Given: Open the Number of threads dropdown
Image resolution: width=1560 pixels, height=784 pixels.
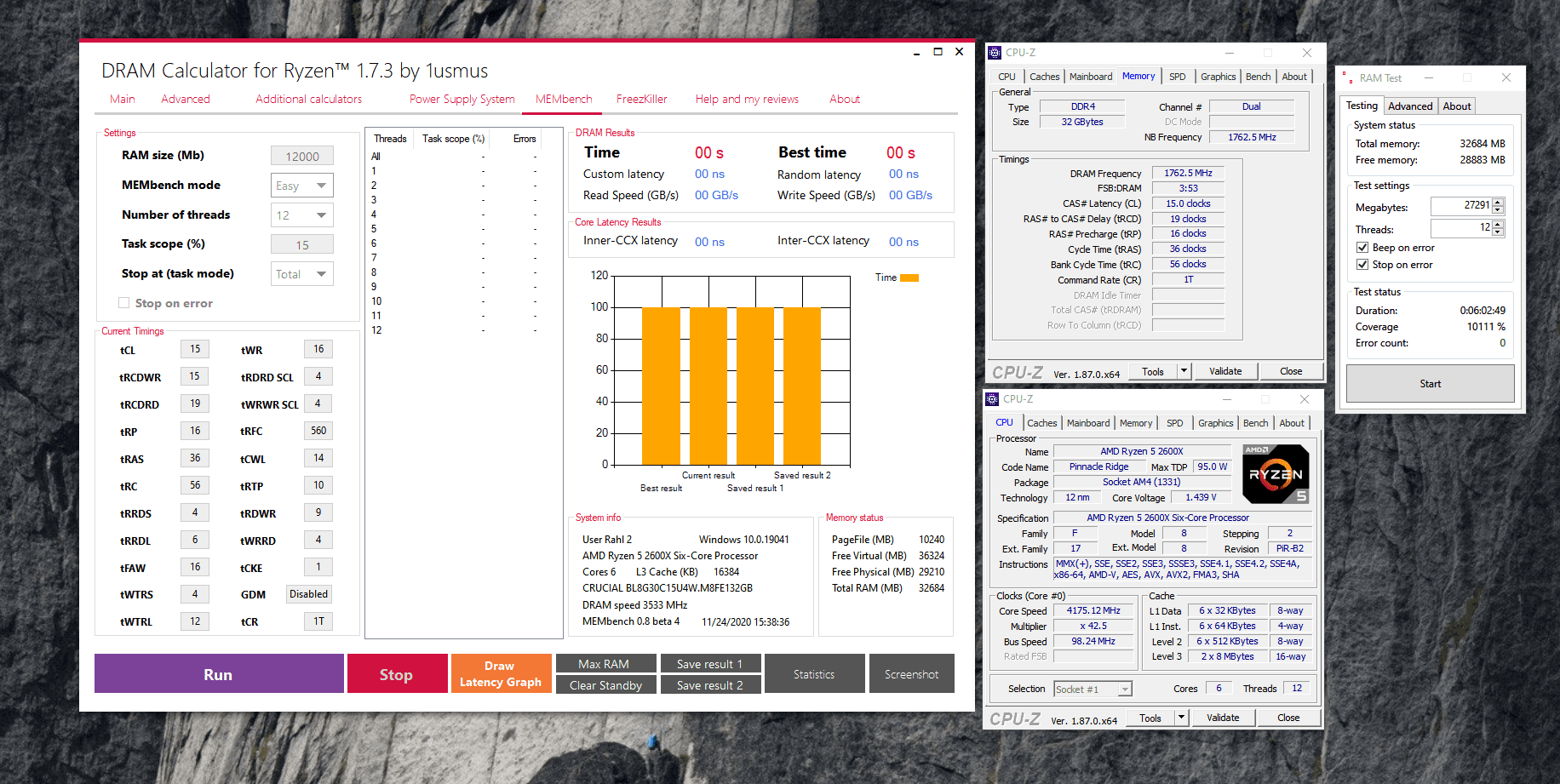Looking at the screenshot, I should pos(301,215).
